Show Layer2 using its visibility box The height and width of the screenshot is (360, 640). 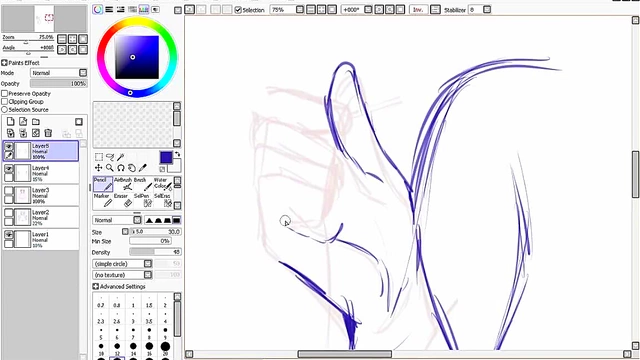point(9,213)
